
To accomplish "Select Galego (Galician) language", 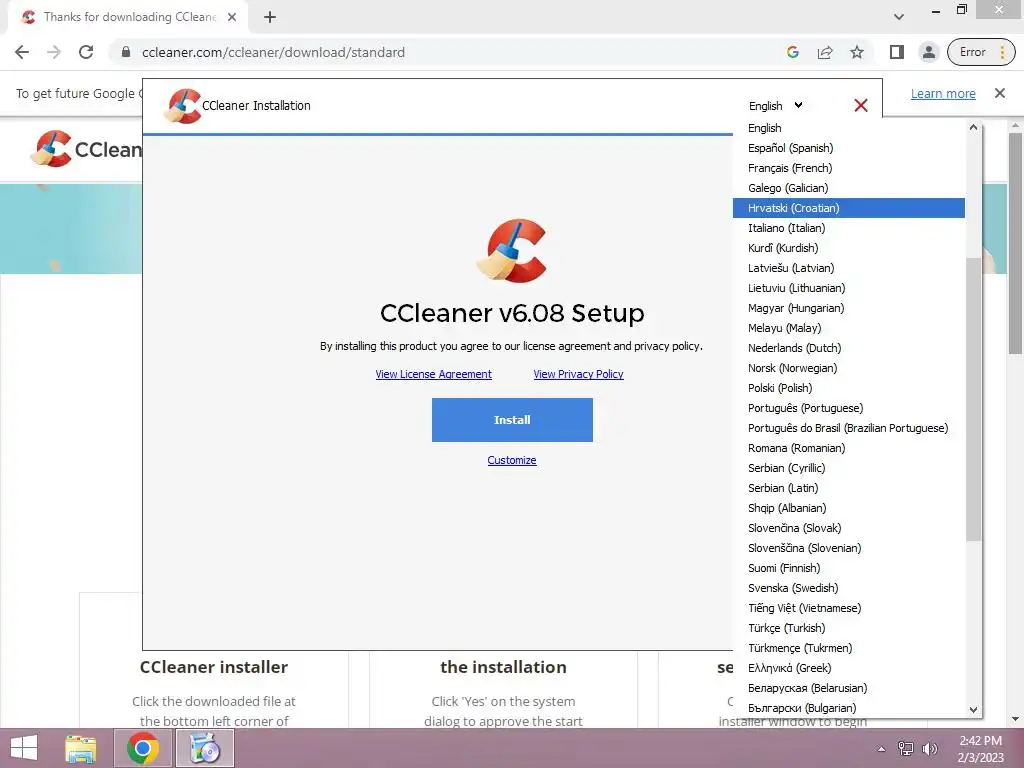I will pos(848,188).
